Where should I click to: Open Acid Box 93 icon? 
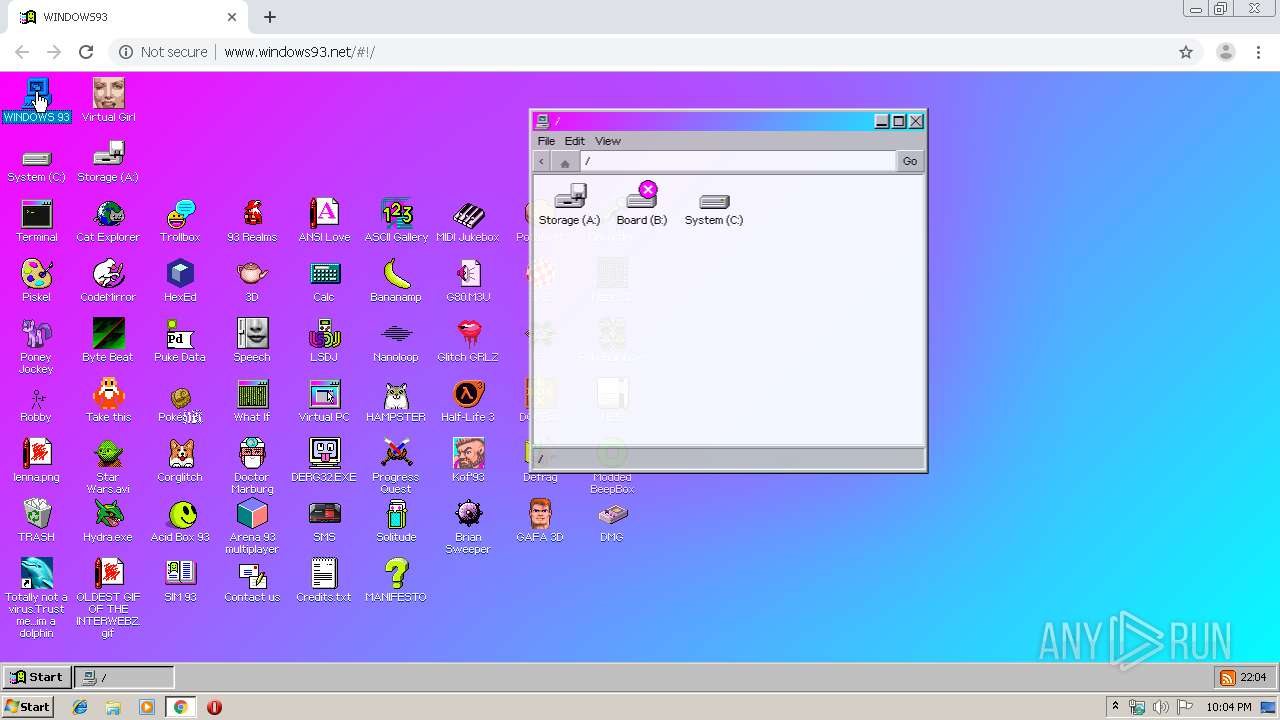pos(180,521)
